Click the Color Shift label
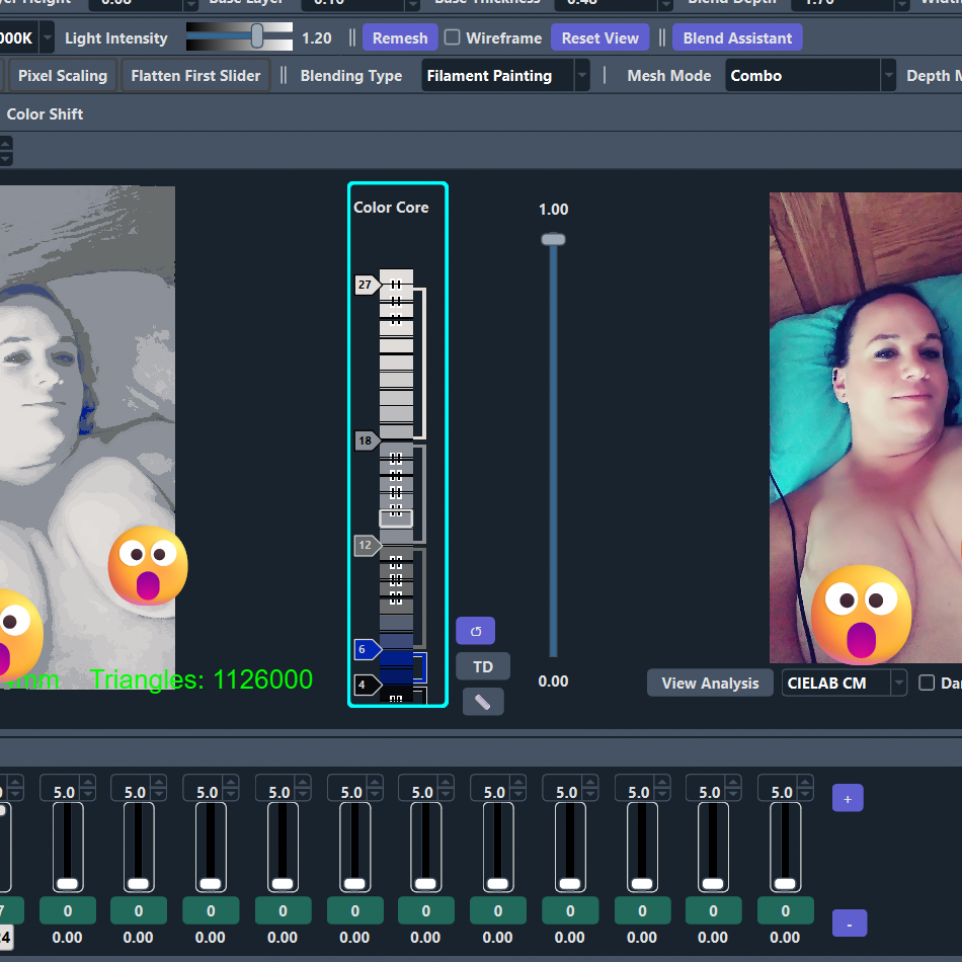Viewport: 962px width, 962px height. 44,114
